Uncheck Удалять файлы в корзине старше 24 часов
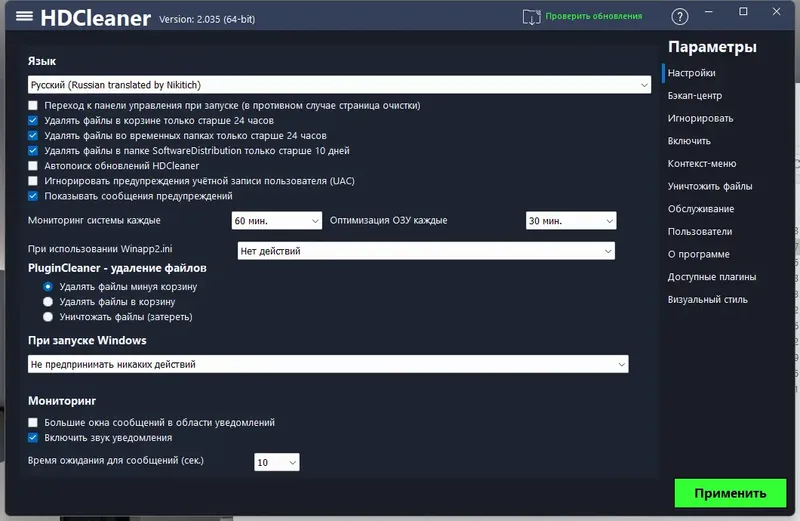800x521 pixels. click(33, 120)
